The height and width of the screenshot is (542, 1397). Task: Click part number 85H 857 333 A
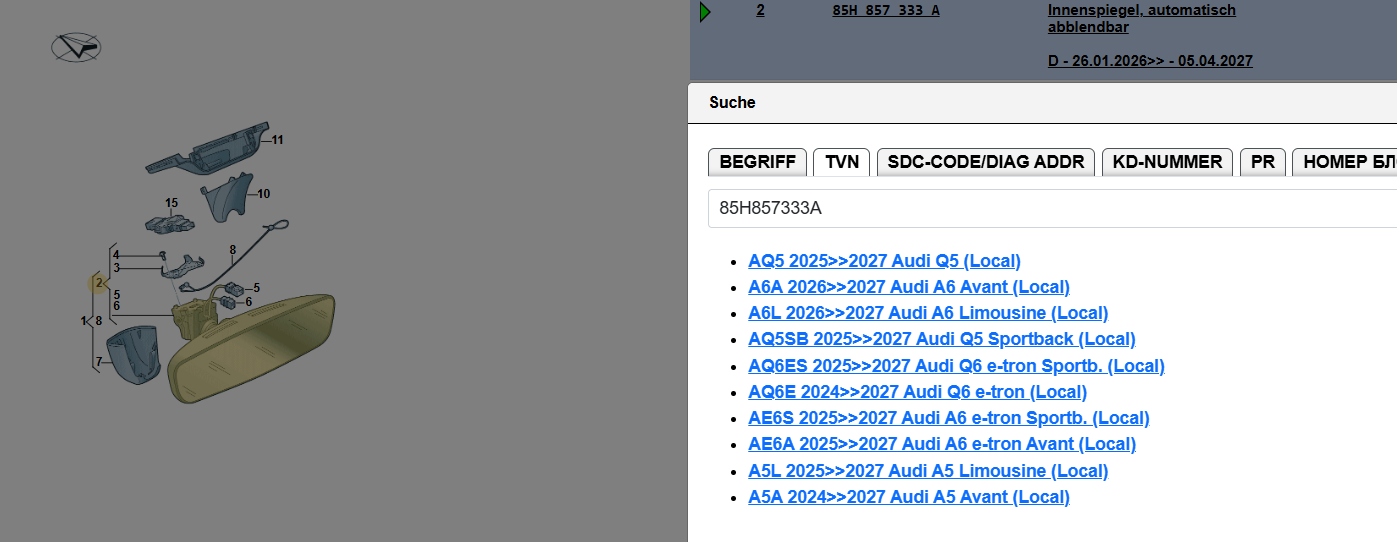pyautogui.click(x=886, y=10)
